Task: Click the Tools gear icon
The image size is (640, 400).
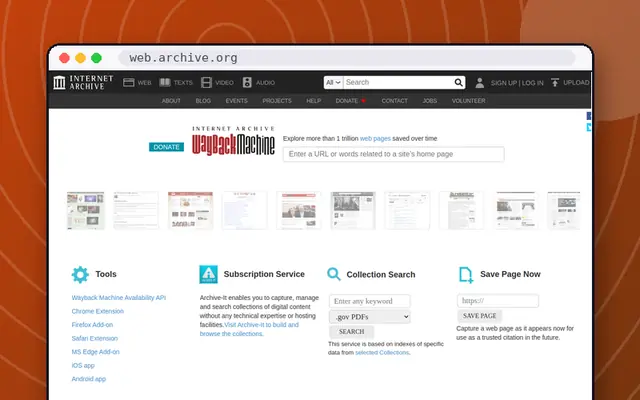Action: [80, 275]
